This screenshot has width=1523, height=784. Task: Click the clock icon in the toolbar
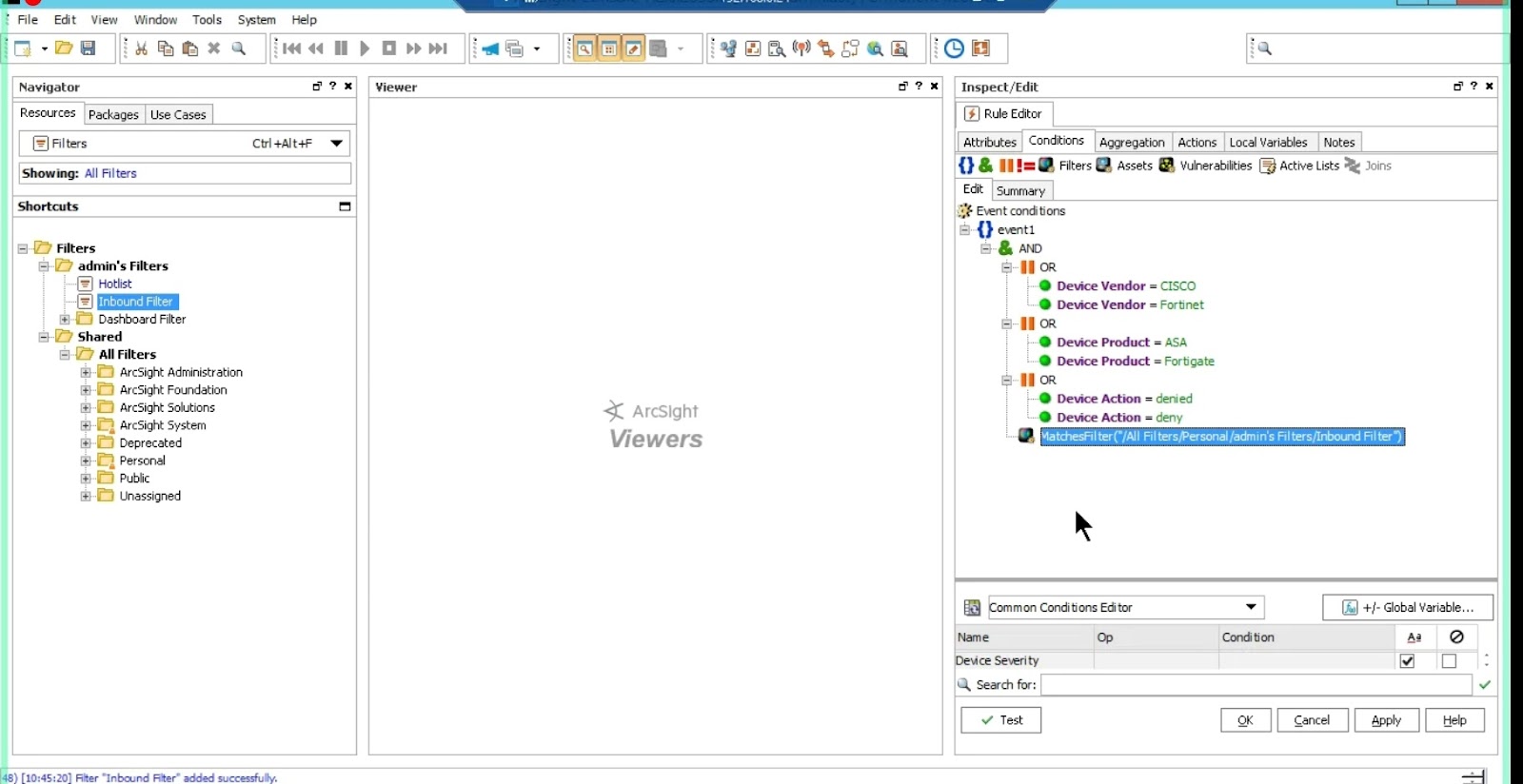954,49
